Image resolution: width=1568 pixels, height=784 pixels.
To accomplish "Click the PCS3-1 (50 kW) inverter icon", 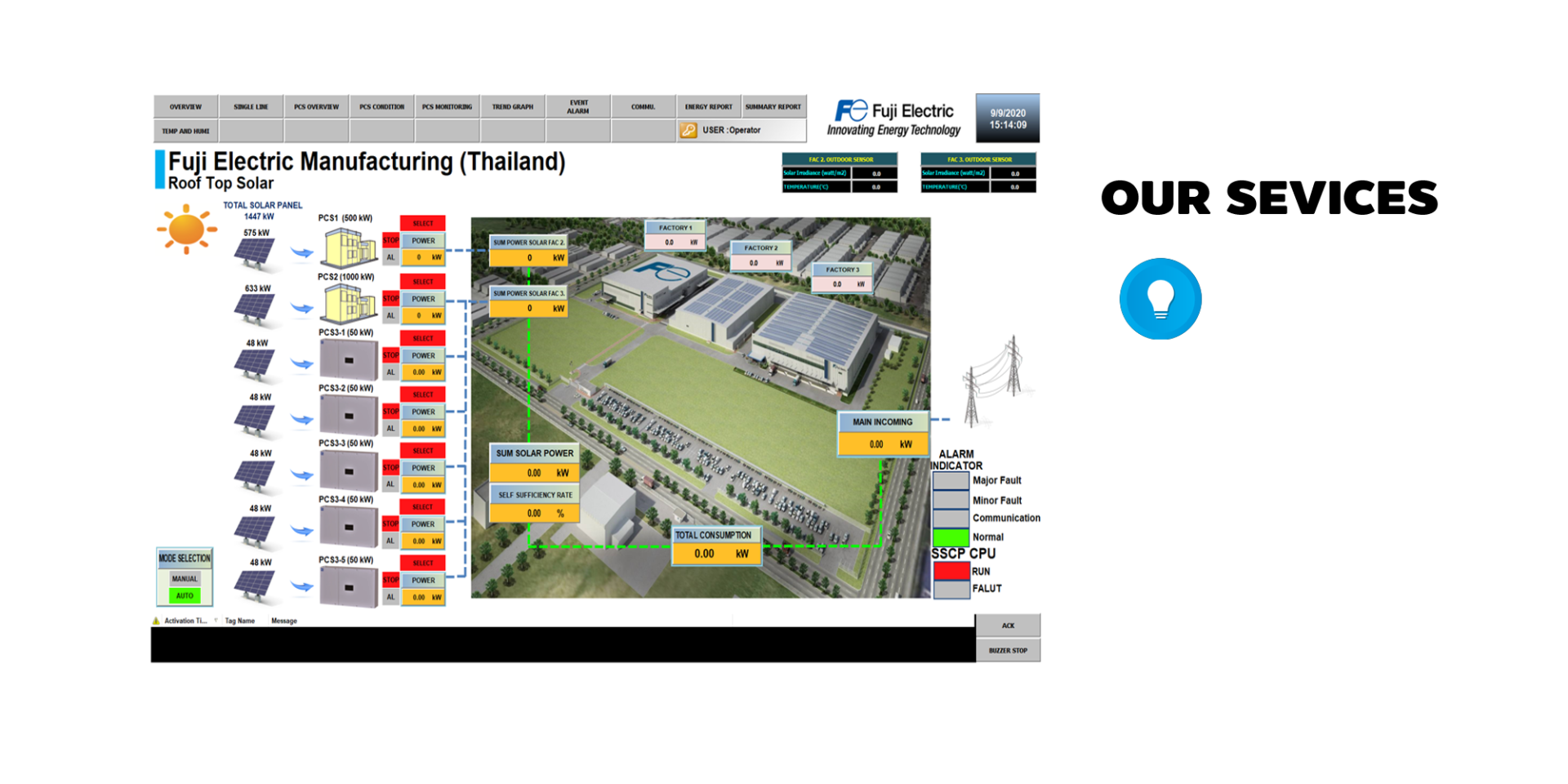I will point(349,360).
